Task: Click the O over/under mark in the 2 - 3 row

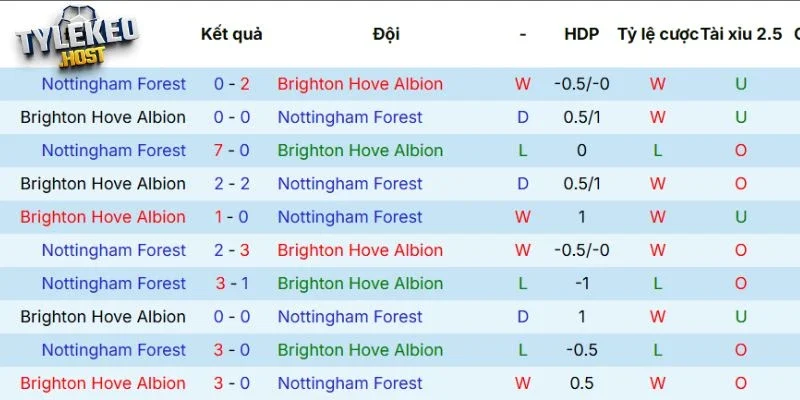Action: point(741,250)
